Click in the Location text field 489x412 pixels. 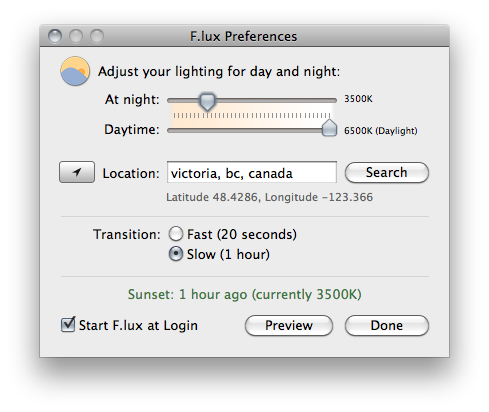pos(252,172)
